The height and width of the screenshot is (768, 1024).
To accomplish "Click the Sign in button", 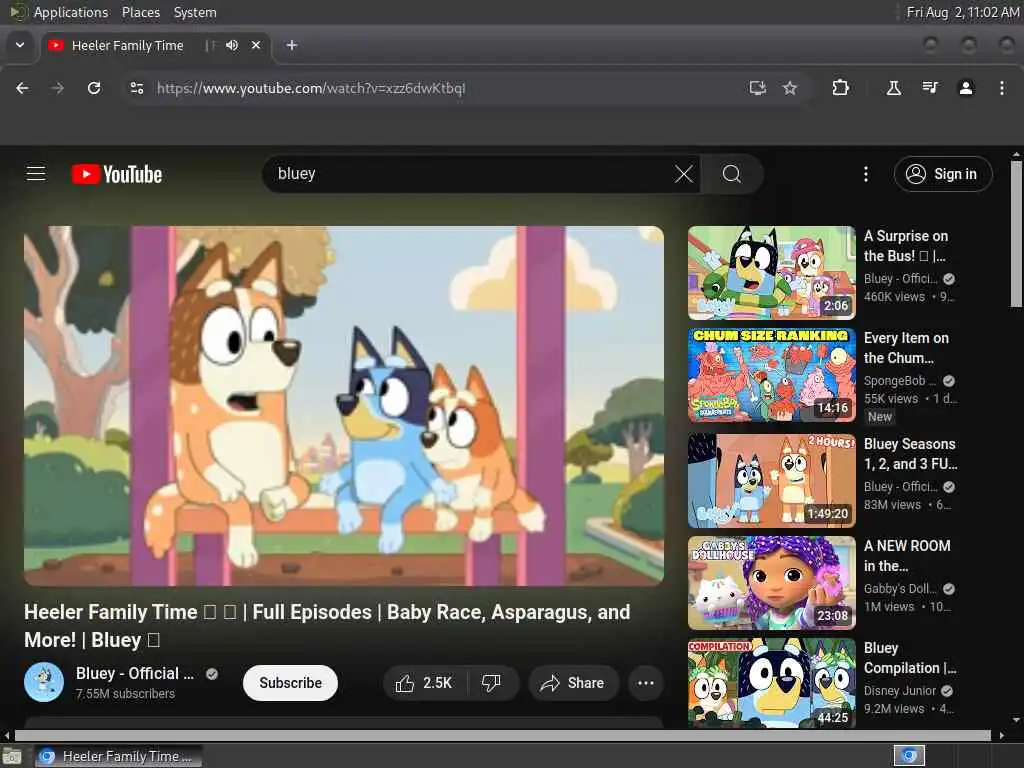I will (943, 174).
